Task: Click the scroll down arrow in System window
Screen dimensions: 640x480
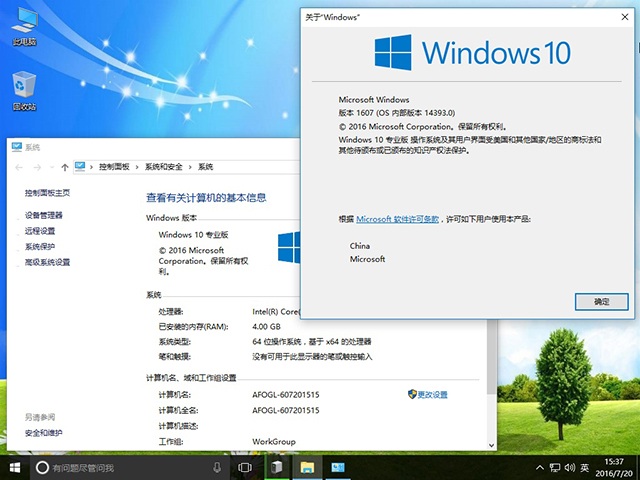Action: pos(491,445)
